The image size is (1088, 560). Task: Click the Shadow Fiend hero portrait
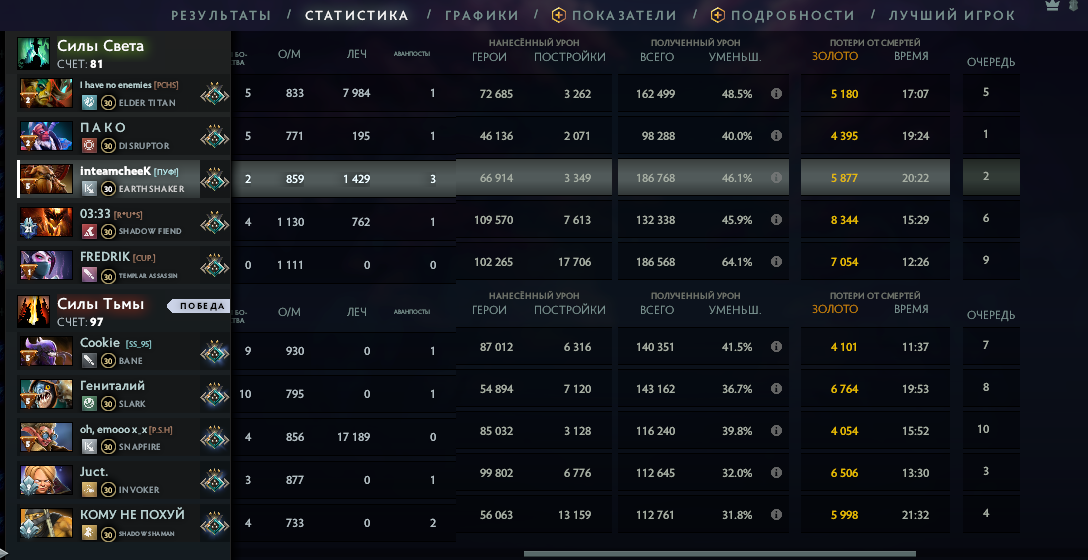46,222
